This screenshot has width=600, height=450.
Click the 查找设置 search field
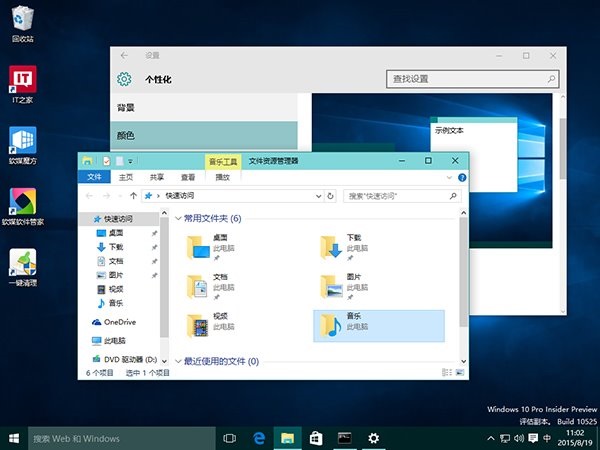click(x=465, y=79)
